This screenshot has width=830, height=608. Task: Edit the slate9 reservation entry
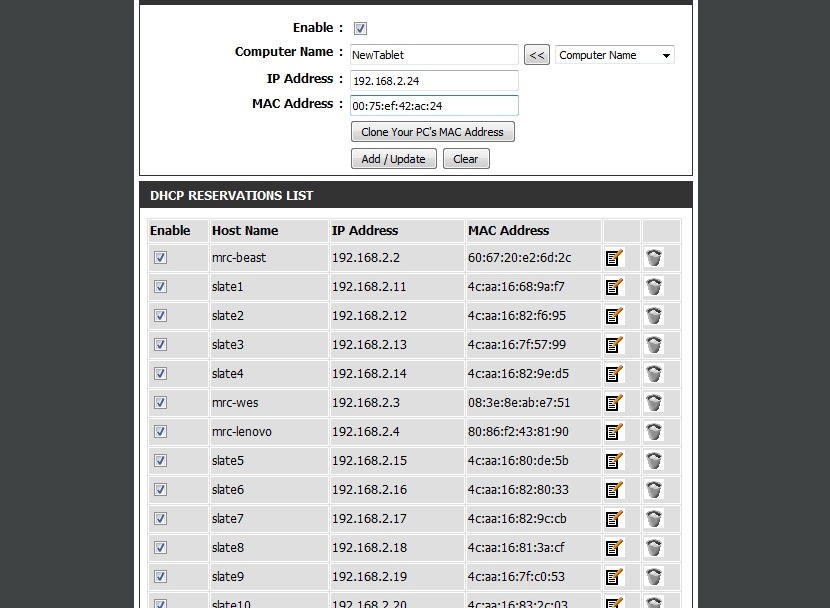coord(614,577)
